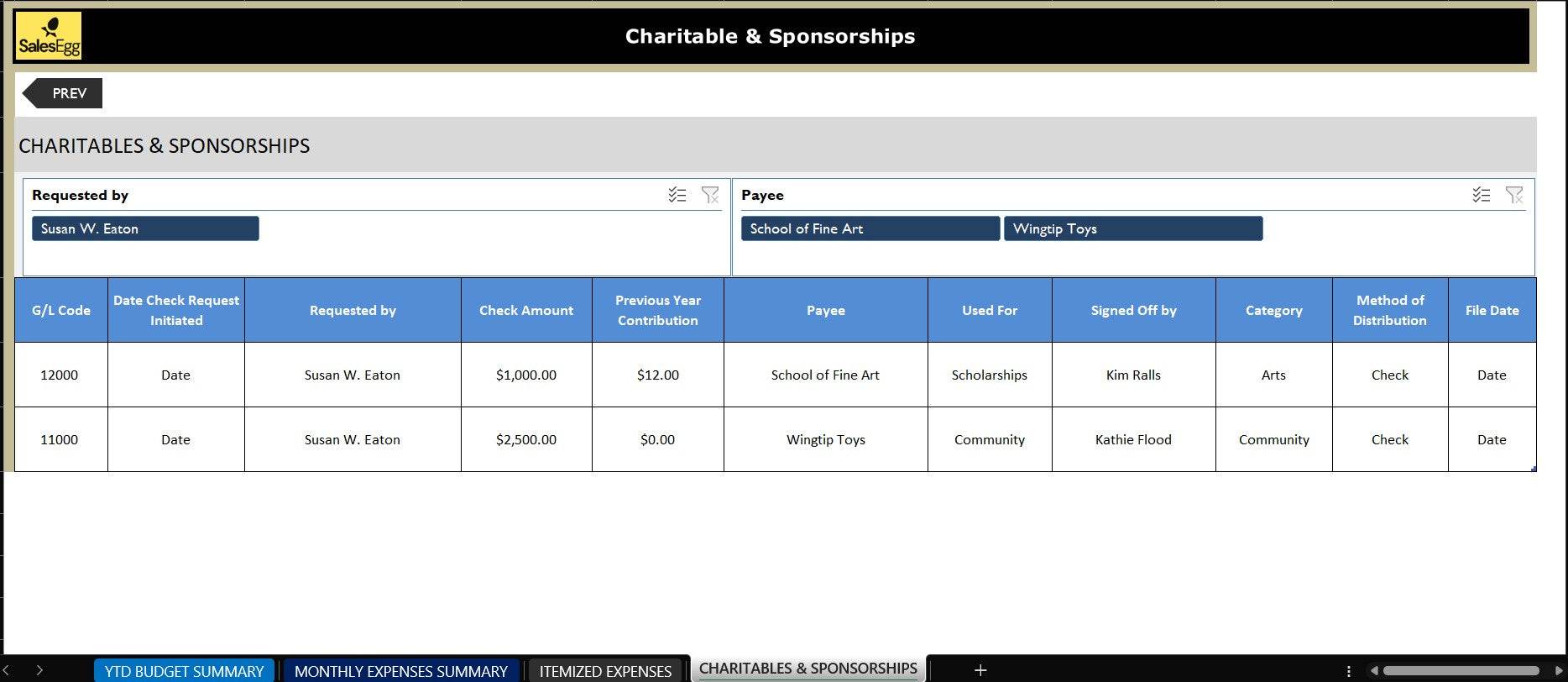
Task: Open MONTHLY EXPENSES SUMMARY tab
Action: 400,671
